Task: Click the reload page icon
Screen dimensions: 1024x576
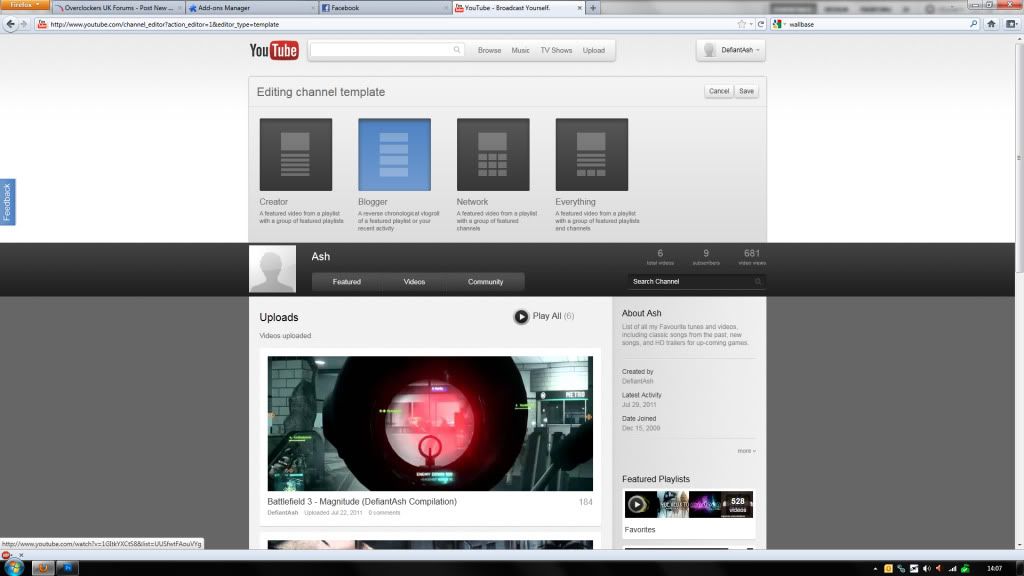Action: tap(760, 24)
